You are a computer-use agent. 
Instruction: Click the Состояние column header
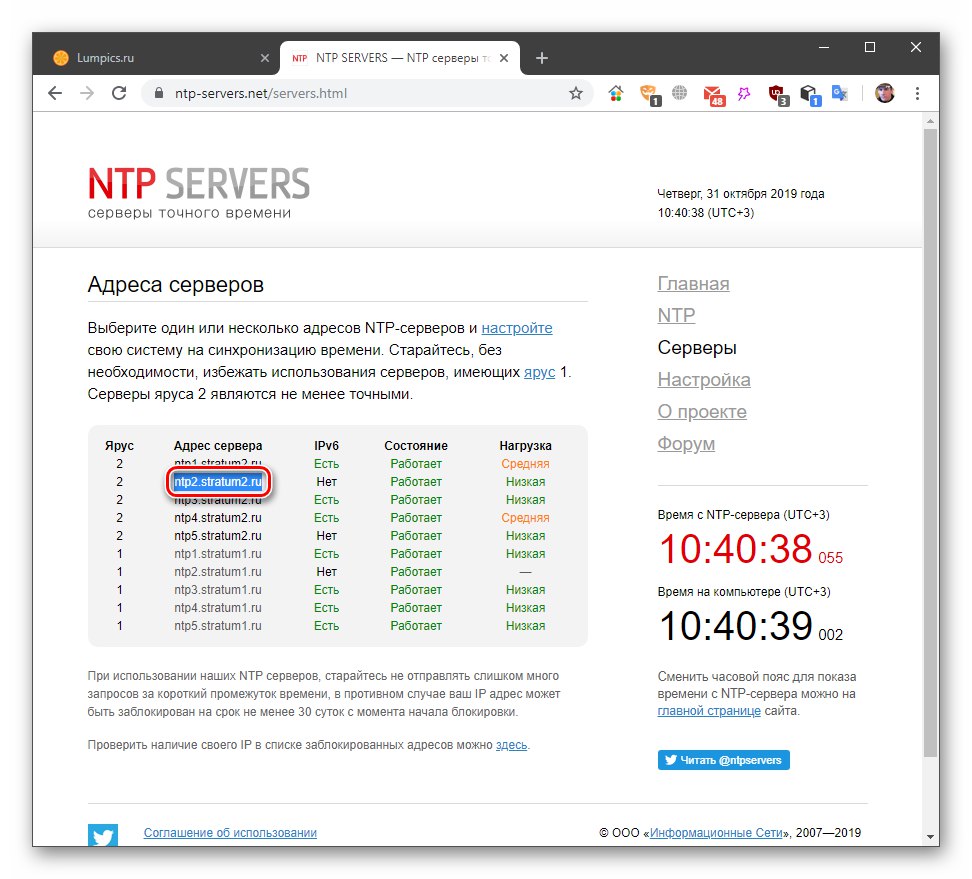[416, 446]
